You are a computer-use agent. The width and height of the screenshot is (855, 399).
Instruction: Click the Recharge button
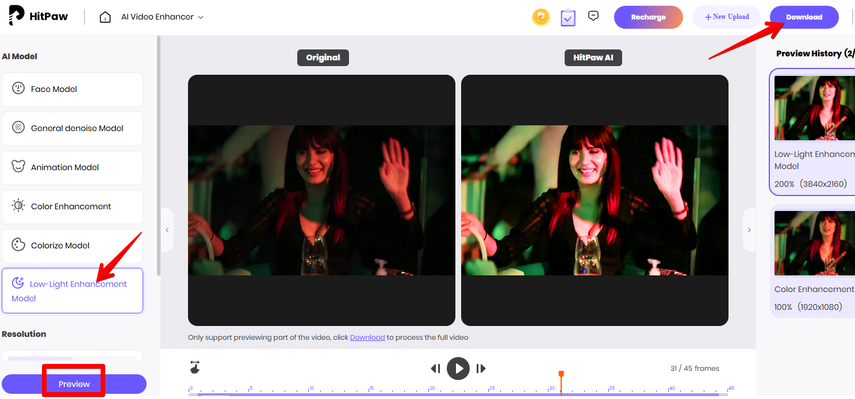[x=648, y=17]
